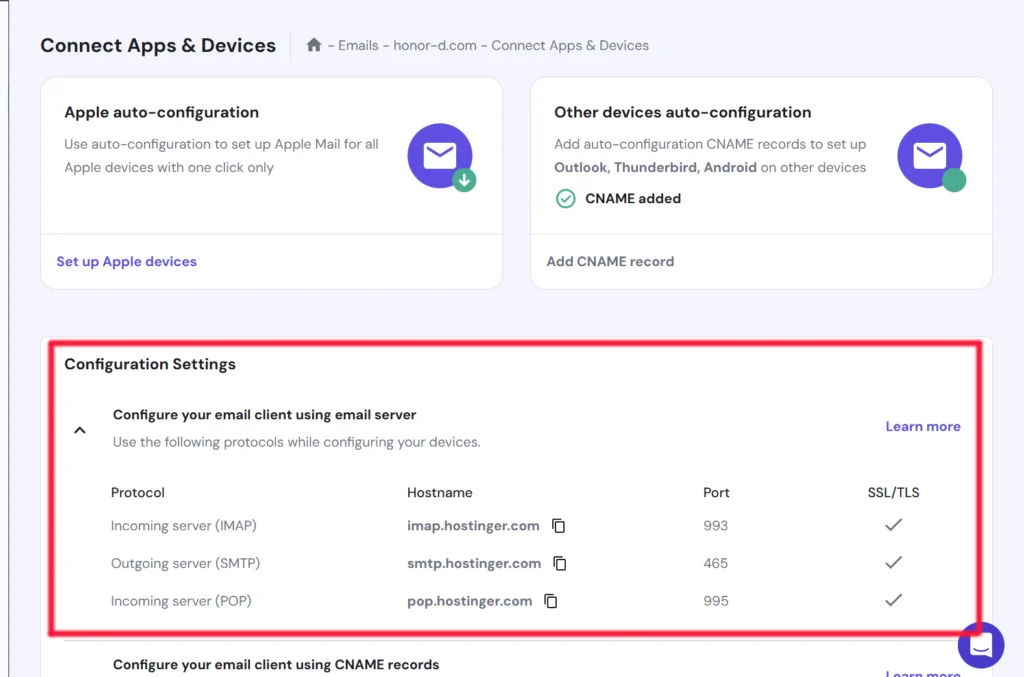The height and width of the screenshot is (677, 1024).
Task: Copy imap.hostinger.com hostname
Action: coord(558,526)
